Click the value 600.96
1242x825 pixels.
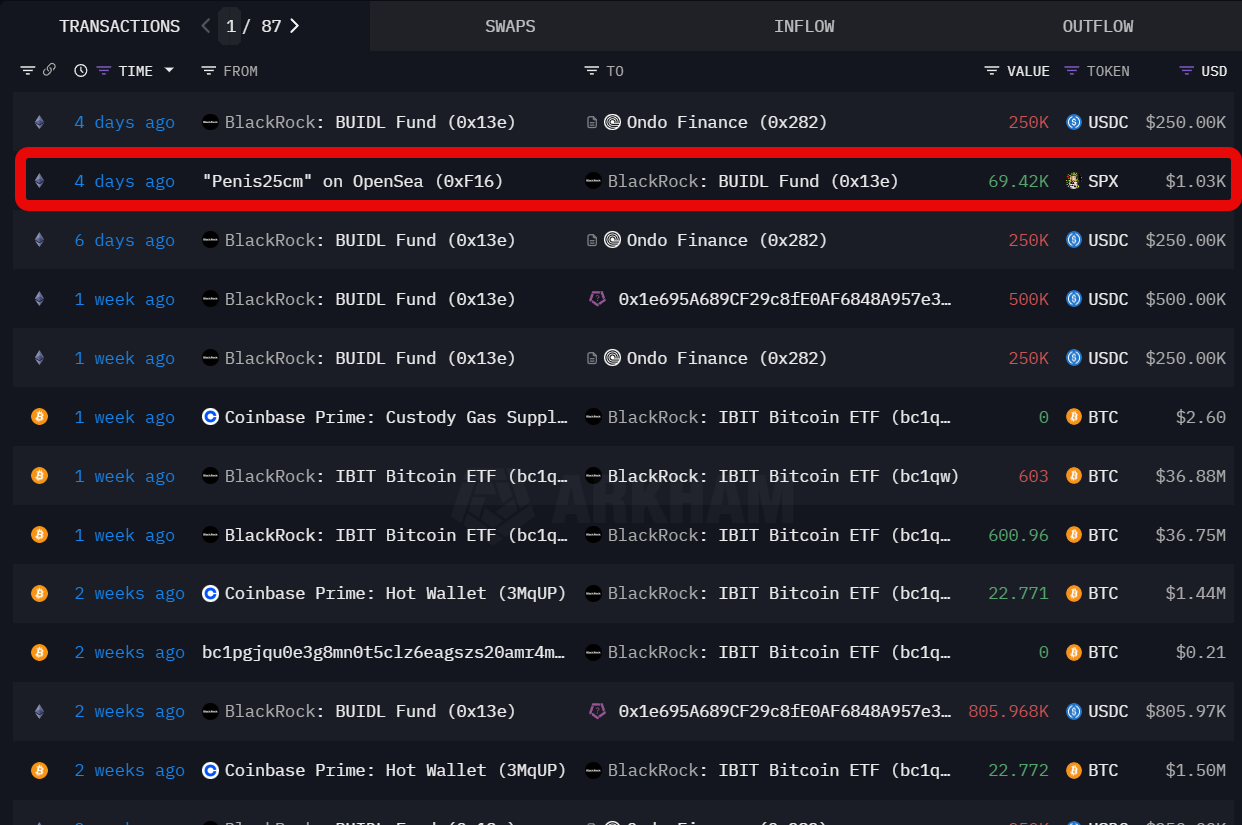[x=1018, y=535]
